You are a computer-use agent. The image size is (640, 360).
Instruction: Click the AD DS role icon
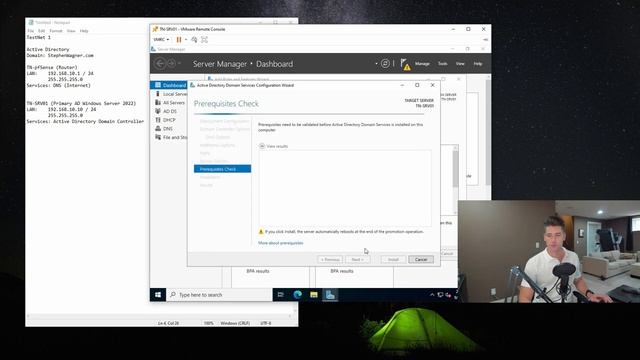[158, 111]
